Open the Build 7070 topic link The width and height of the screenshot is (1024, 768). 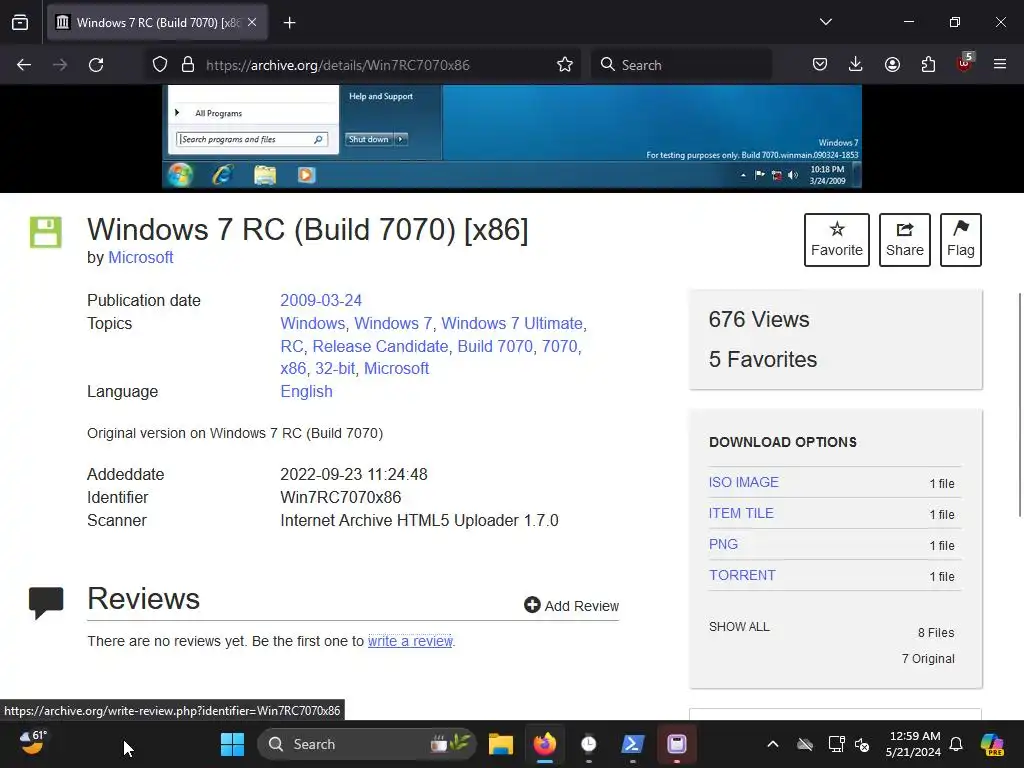tap(495, 346)
